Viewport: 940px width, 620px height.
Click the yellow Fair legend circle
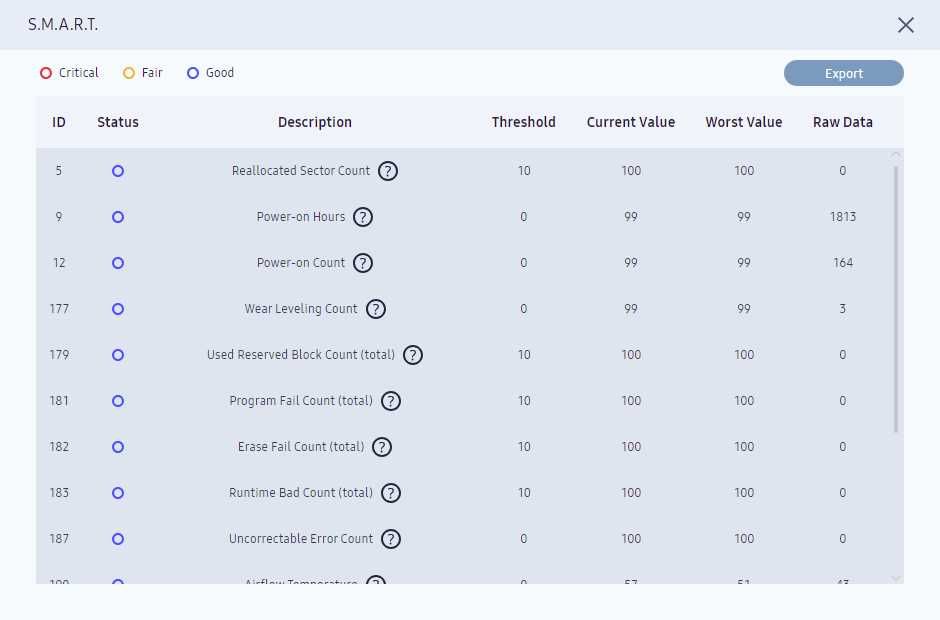point(129,73)
